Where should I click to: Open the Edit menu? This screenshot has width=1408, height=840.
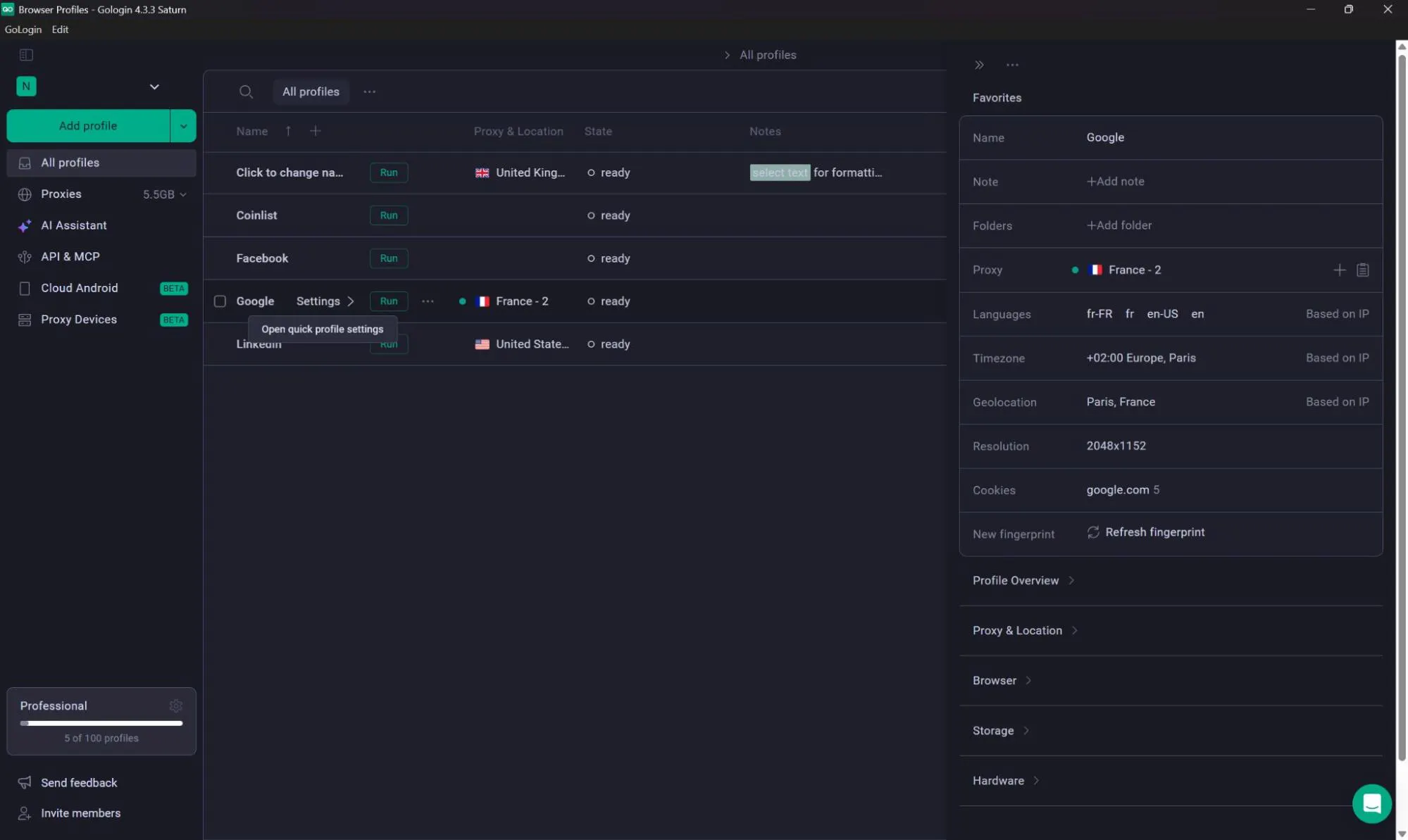pos(60,30)
